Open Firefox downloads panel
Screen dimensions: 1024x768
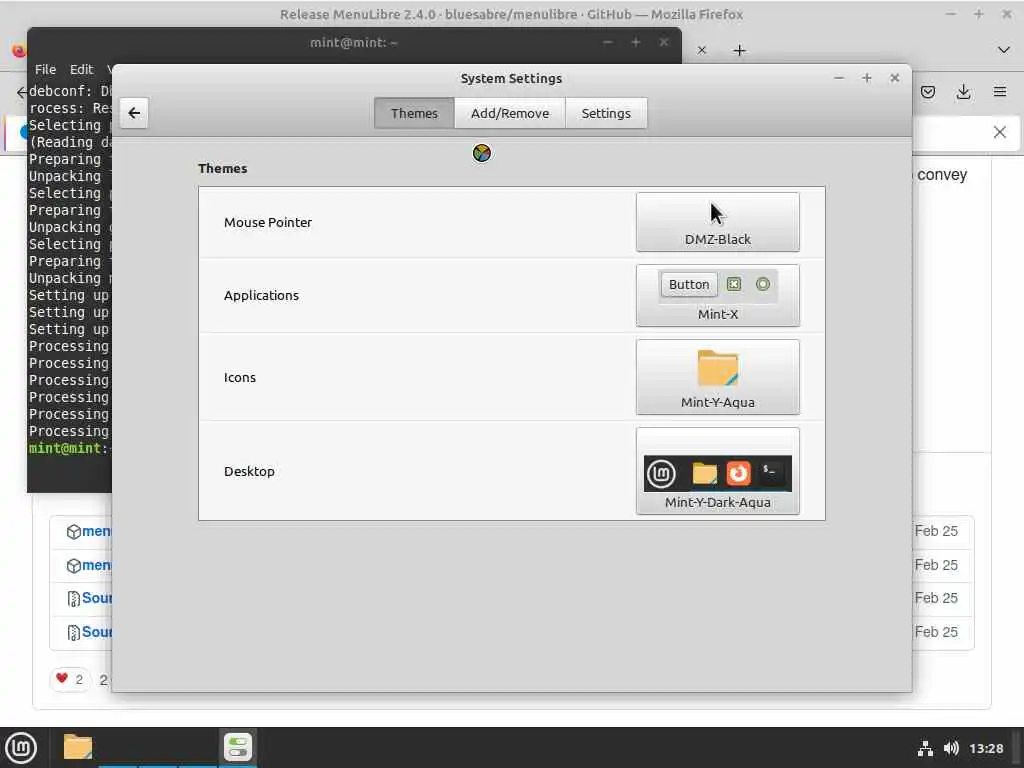(x=963, y=92)
